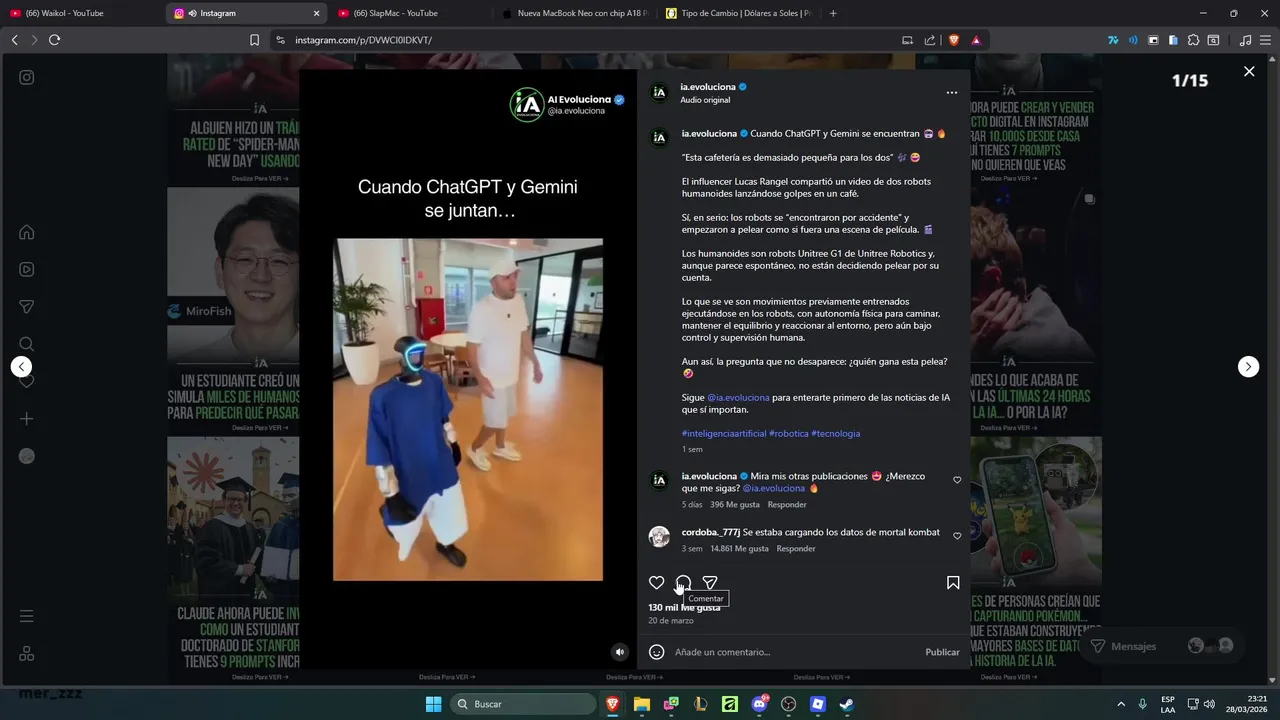Open Discord from the taskbar
This screenshot has height=720, width=1280.
760,704
